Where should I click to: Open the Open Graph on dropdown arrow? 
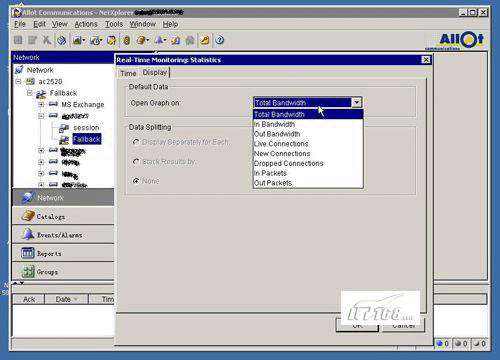pos(357,102)
